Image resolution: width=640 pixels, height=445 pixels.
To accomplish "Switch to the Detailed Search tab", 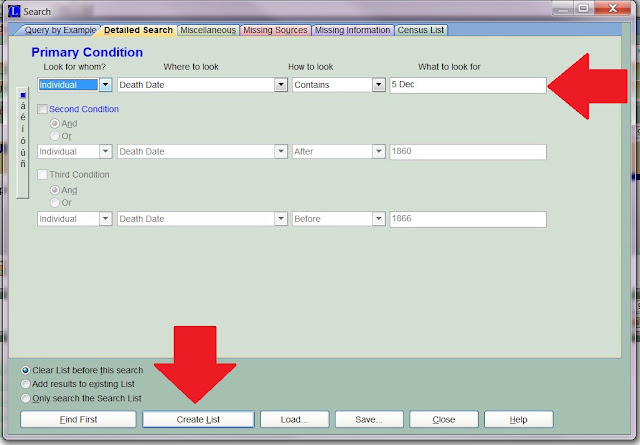I will click(138, 30).
